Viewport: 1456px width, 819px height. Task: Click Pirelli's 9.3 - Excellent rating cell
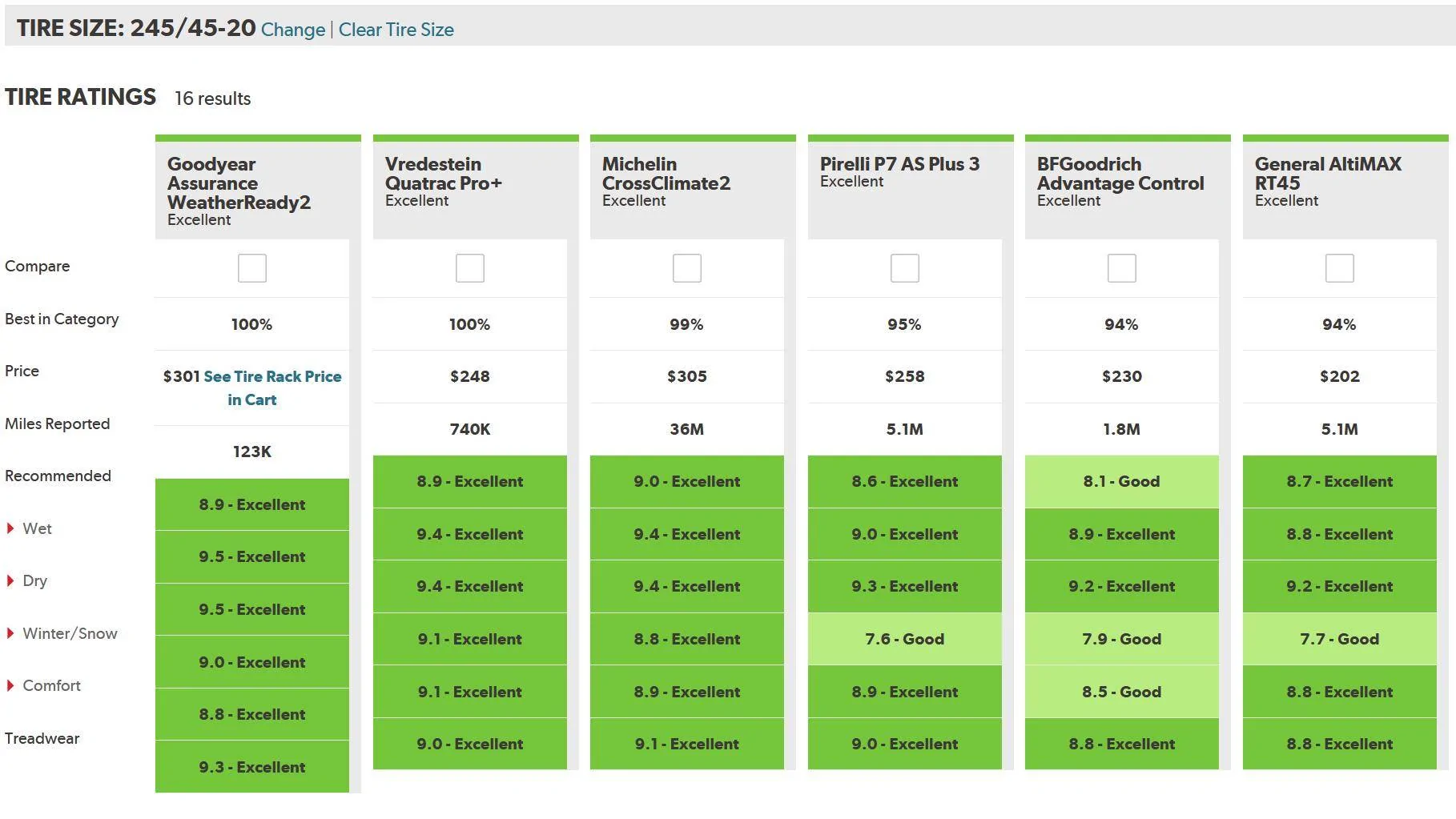904,586
